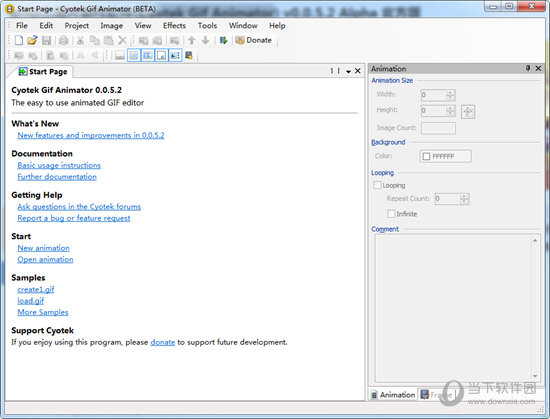
Task: Click the Cut scissors icon
Action: (80, 40)
